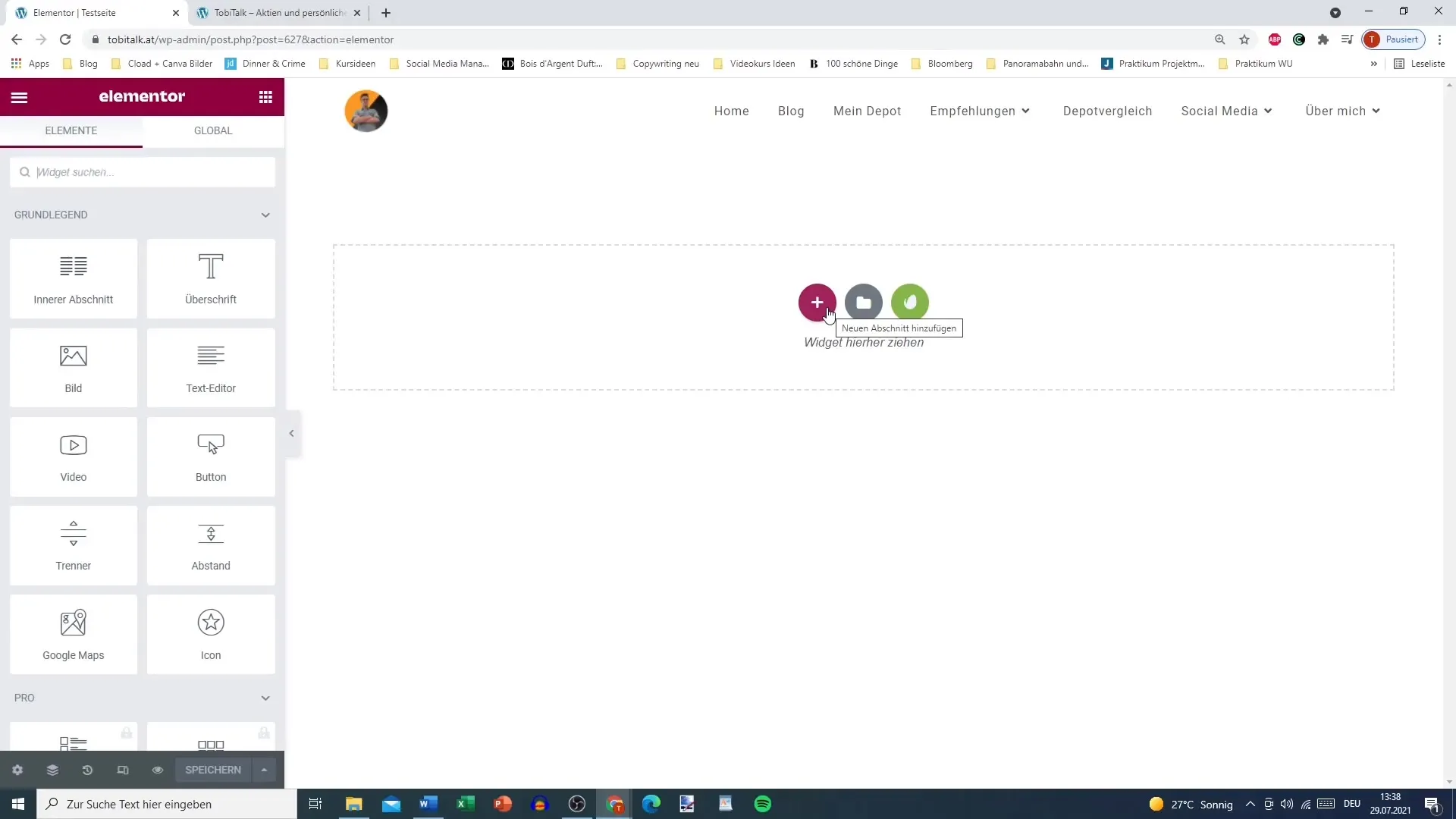The height and width of the screenshot is (819, 1456).
Task: Open the Home nav link
Action: 731,111
